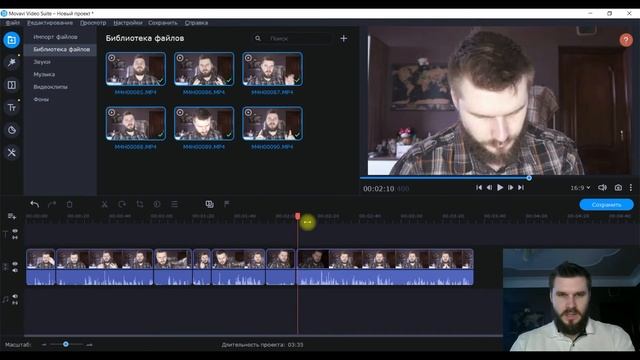Open the Сохранить menu in the menu bar

163,23
